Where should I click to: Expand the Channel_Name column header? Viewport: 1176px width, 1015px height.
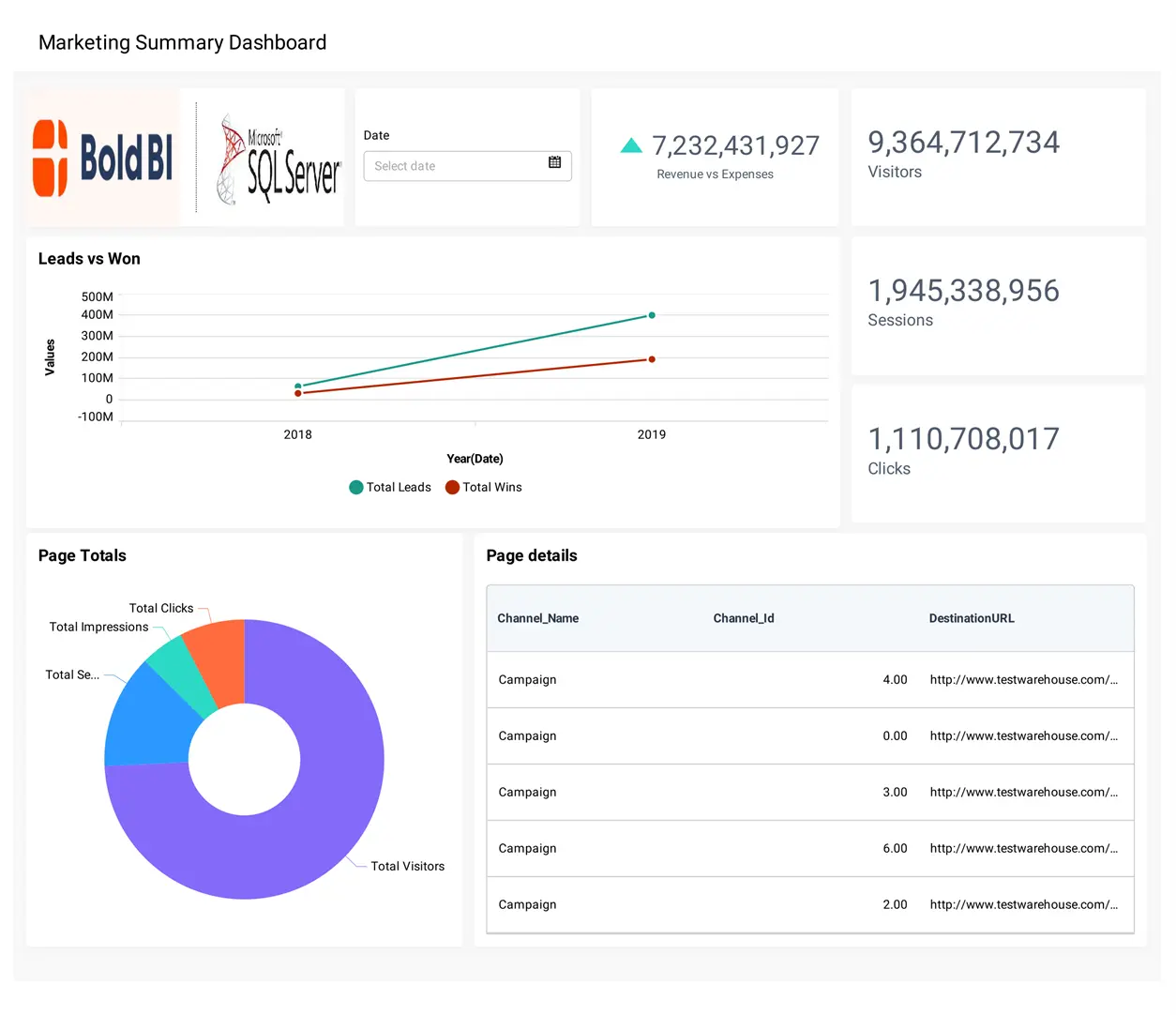[x=537, y=618]
